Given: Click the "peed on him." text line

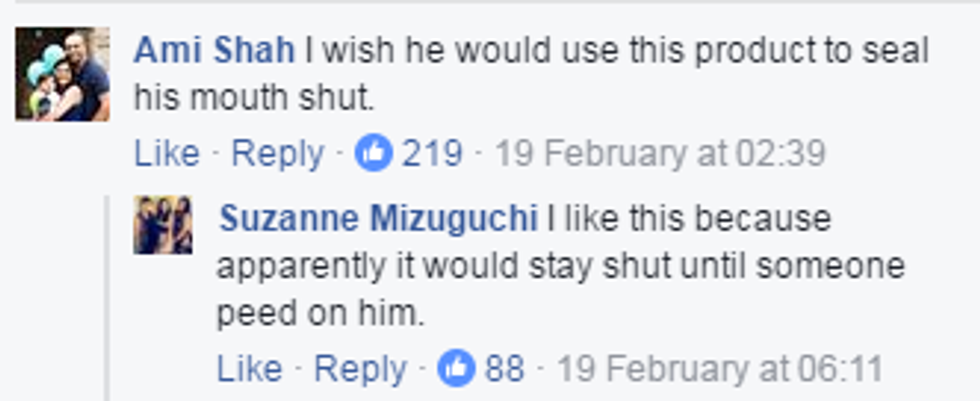Looking at the screenshot, I should pos(320,314).
